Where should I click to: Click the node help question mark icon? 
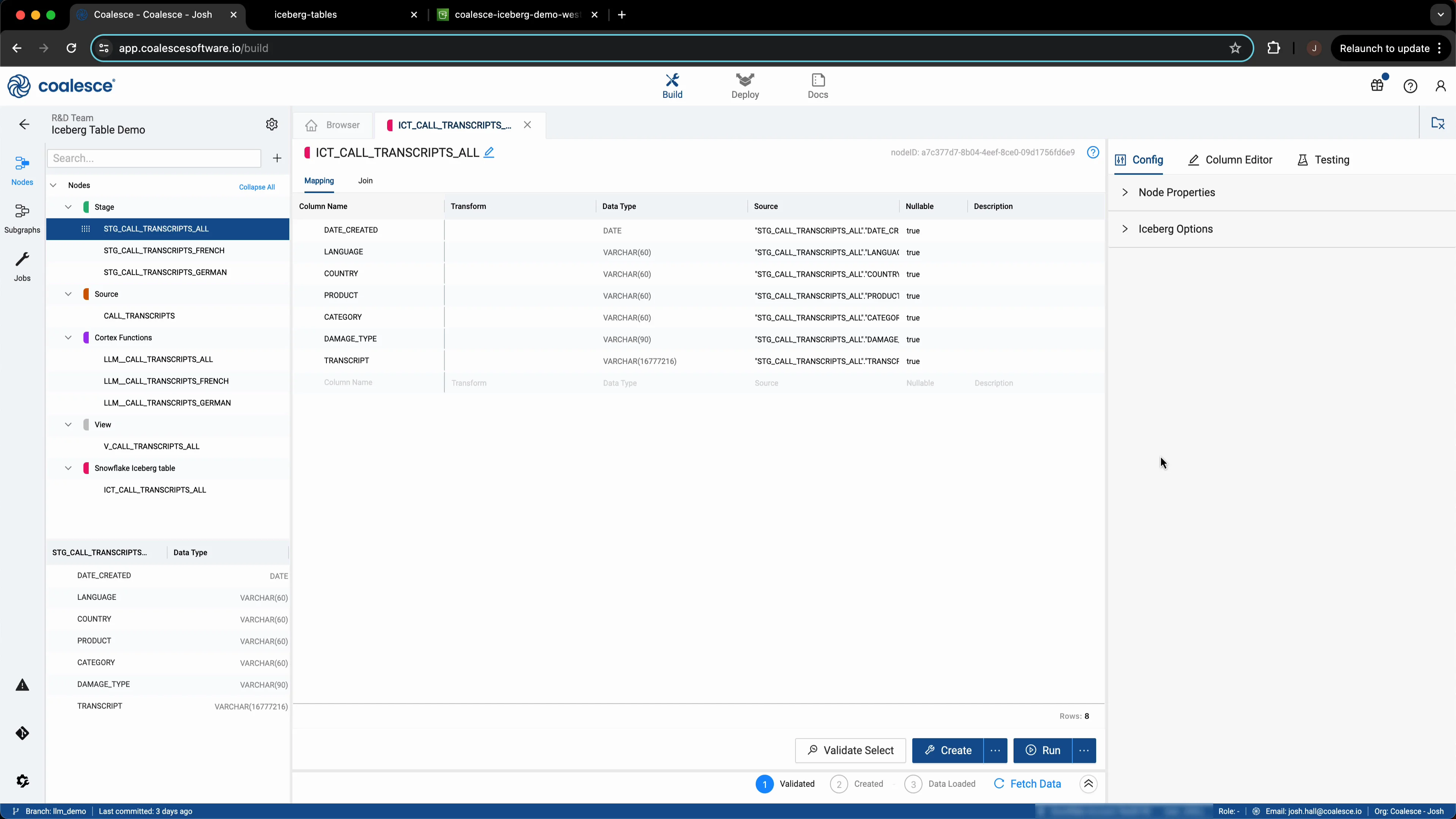coord(1093,152)
